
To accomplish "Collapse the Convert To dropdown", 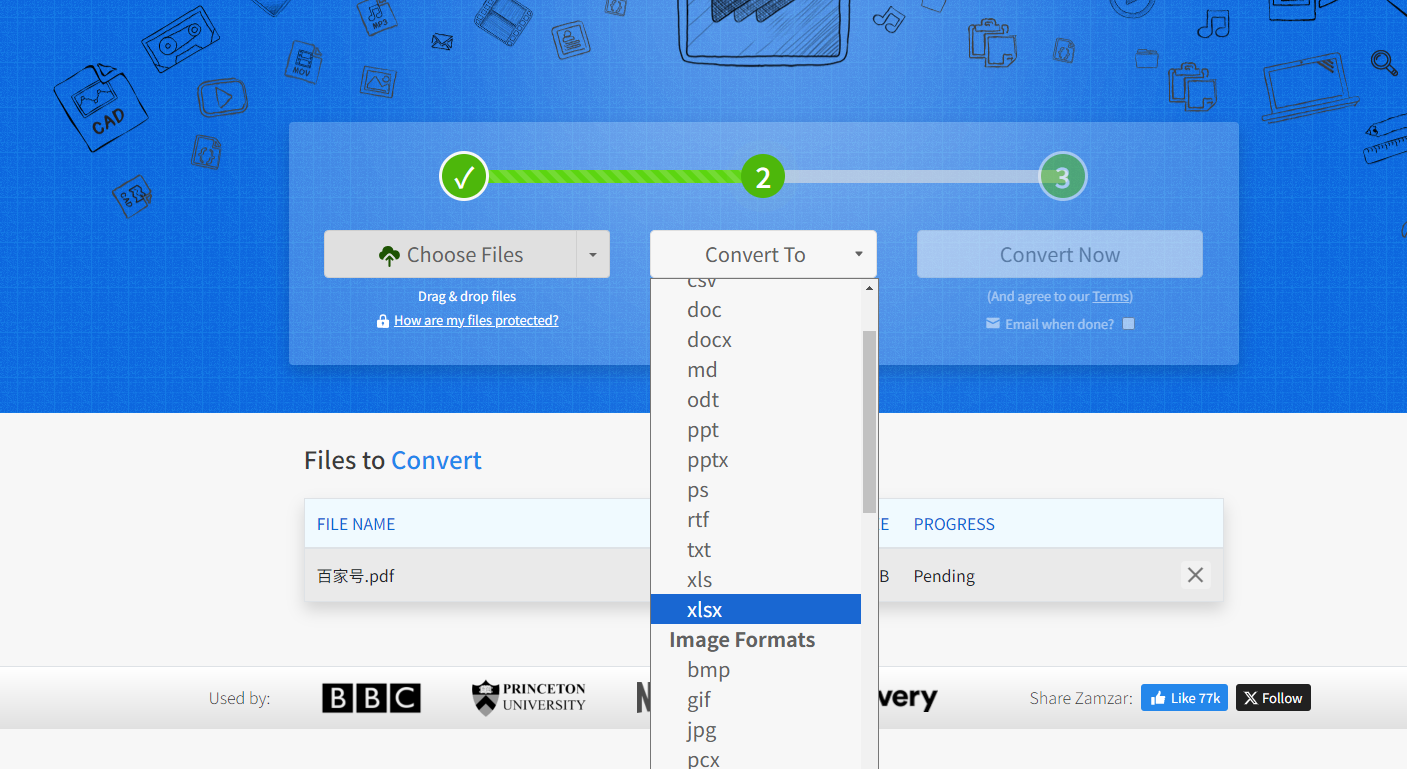I will 763,255.
